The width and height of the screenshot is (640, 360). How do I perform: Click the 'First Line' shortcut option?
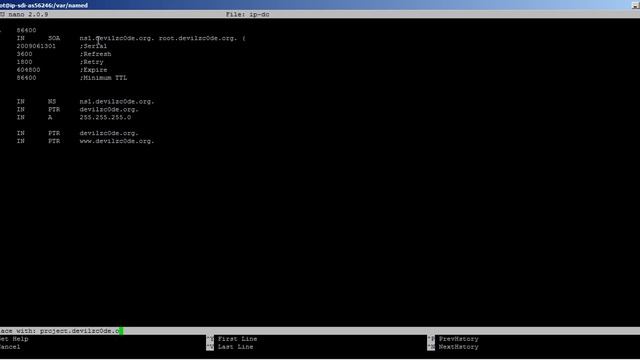pyautogui.click(x=237, y=339)
